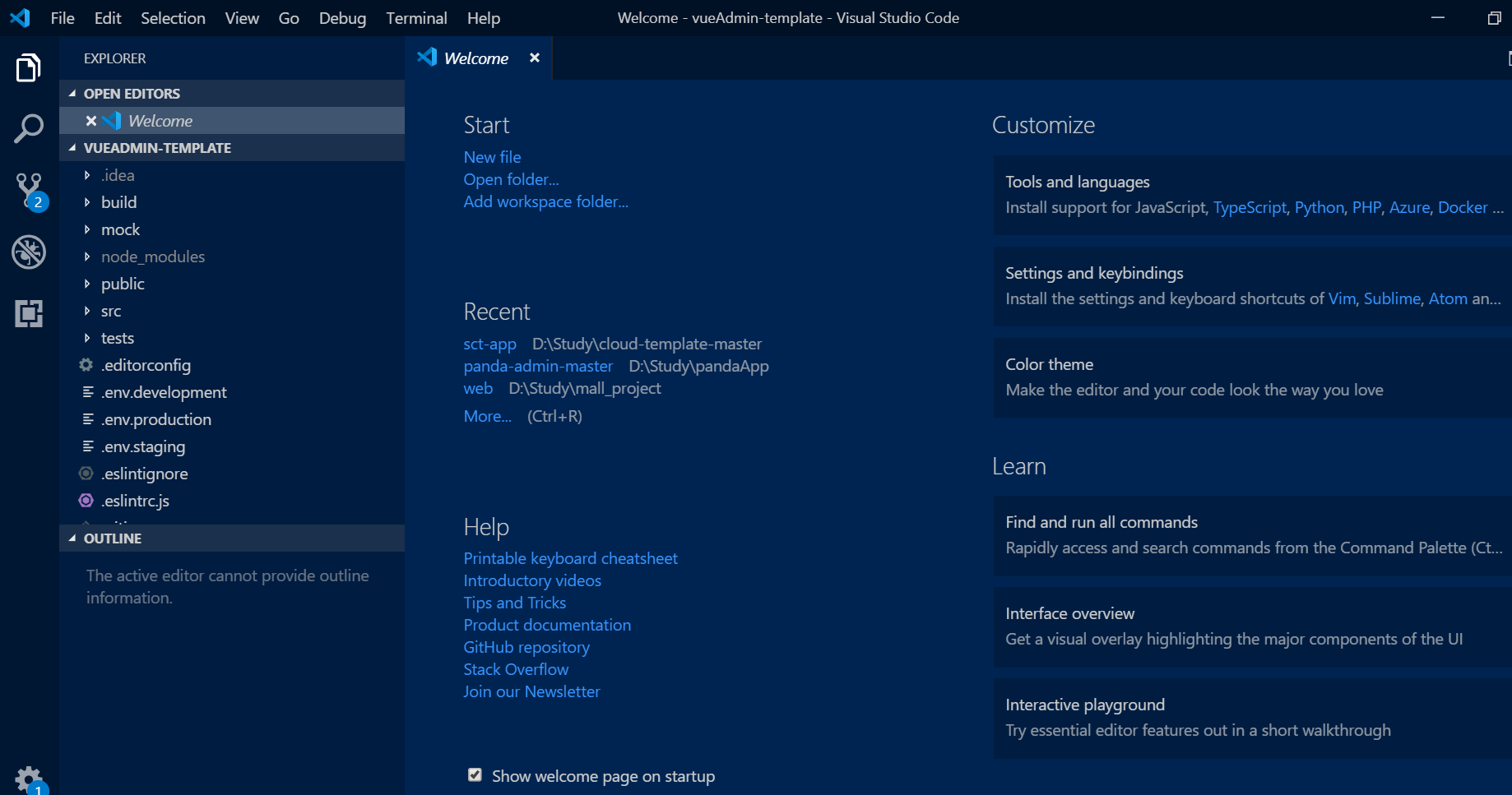The height and width of the screenshot is (795, 1512).
Task: Open the Explorer view in activity bar
Action: pyautogui.click(x=29, y=67)
